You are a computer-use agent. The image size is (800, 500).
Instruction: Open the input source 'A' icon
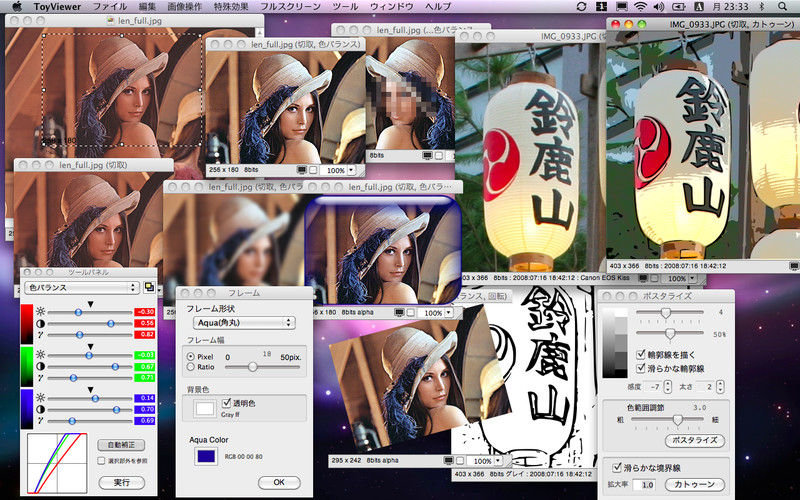point(699,7)
